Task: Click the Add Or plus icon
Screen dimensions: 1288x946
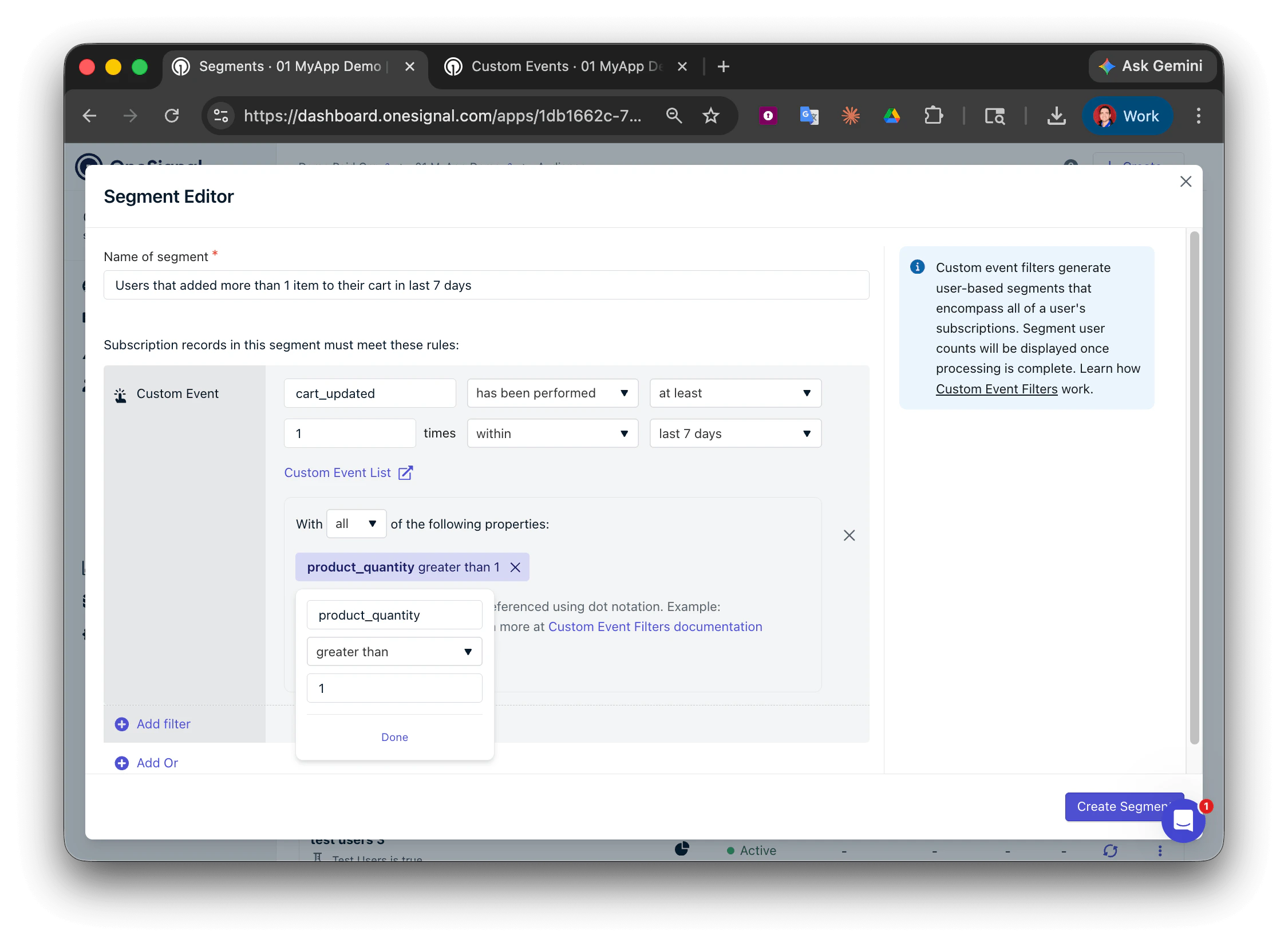Action: pyautogui.click(x=121, y=763)
